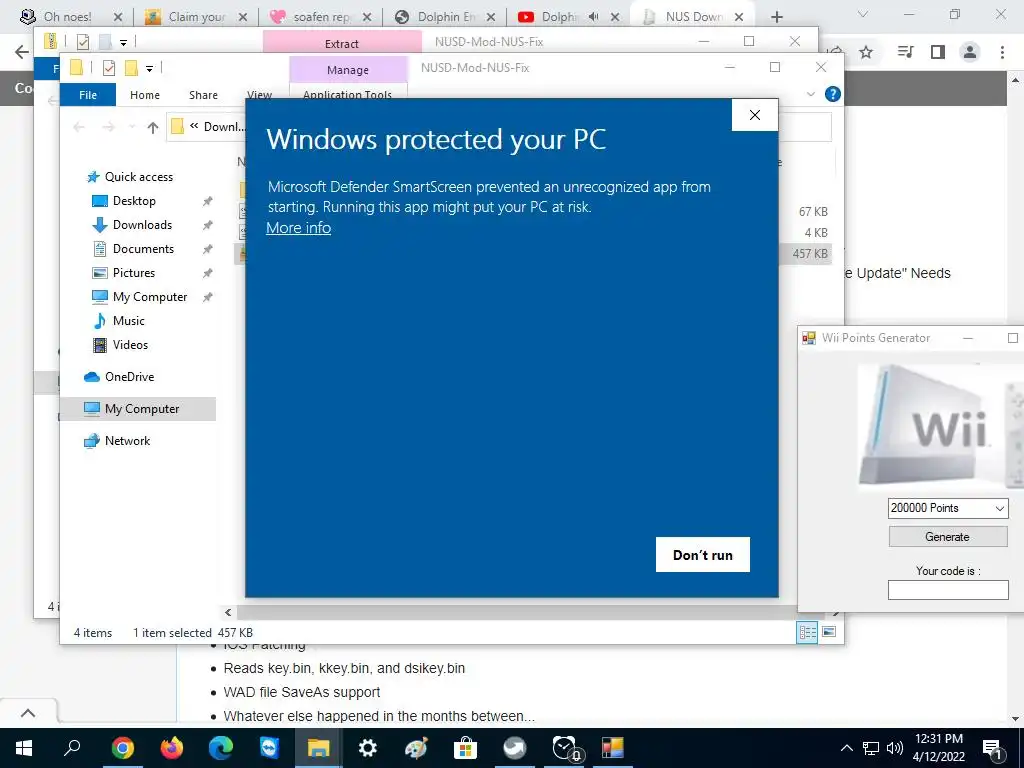Open Microsoft Edge from taskbar
Screen dimensions: 1024x768
click(x=220, y=748)
